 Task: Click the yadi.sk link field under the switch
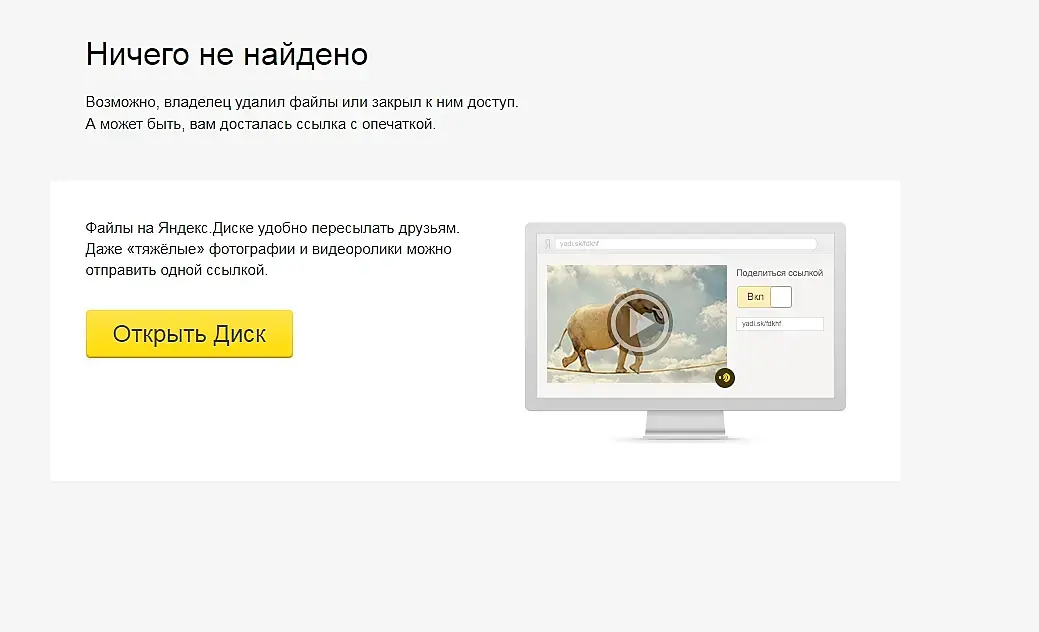click(x=780, y=323)
